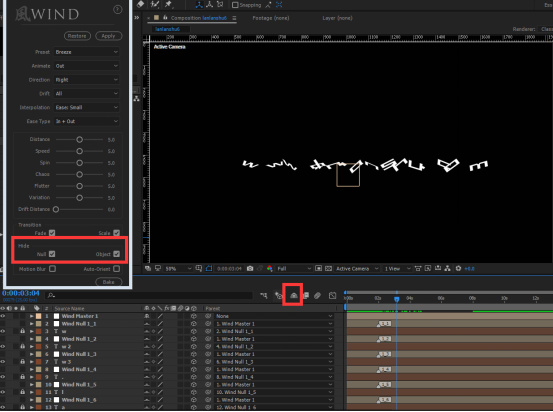Adjust the Distance slider handle
The width and height of the screenshot is (553, 412).
coord(80,140)
